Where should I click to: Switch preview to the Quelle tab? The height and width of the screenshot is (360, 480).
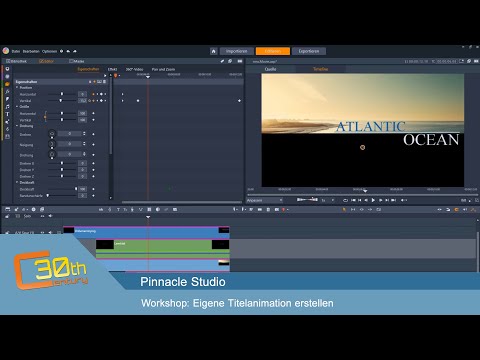[x=270, y=69]
